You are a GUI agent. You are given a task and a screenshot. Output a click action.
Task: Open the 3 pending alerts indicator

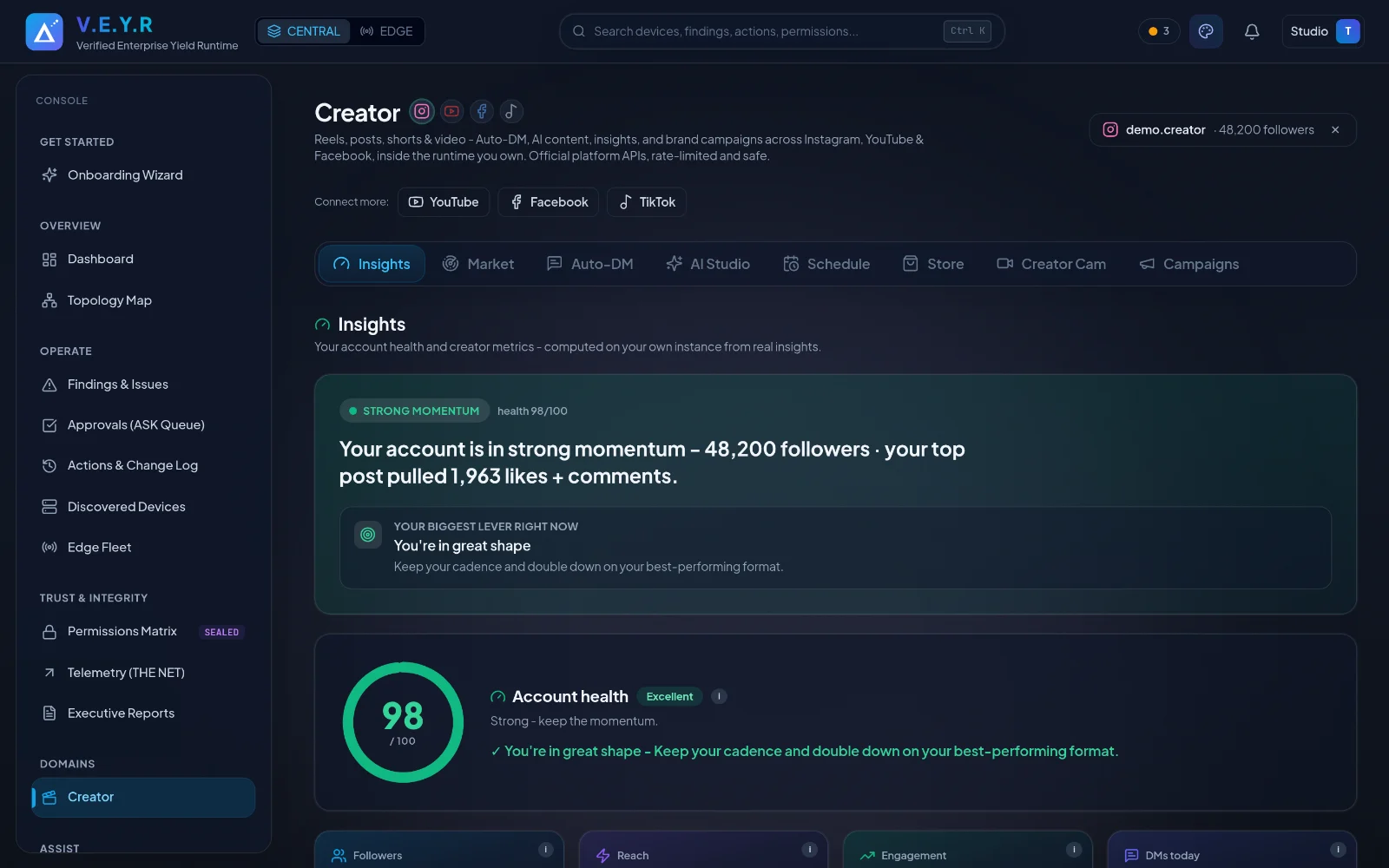pyautogui.click(x=1159, y=31)
